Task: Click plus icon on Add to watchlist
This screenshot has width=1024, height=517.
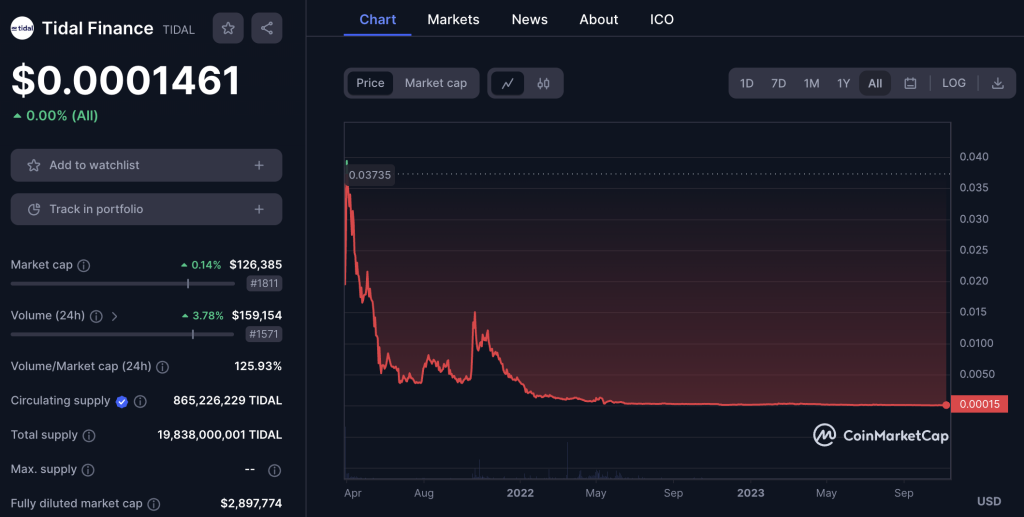Action: tap(259, 165)
